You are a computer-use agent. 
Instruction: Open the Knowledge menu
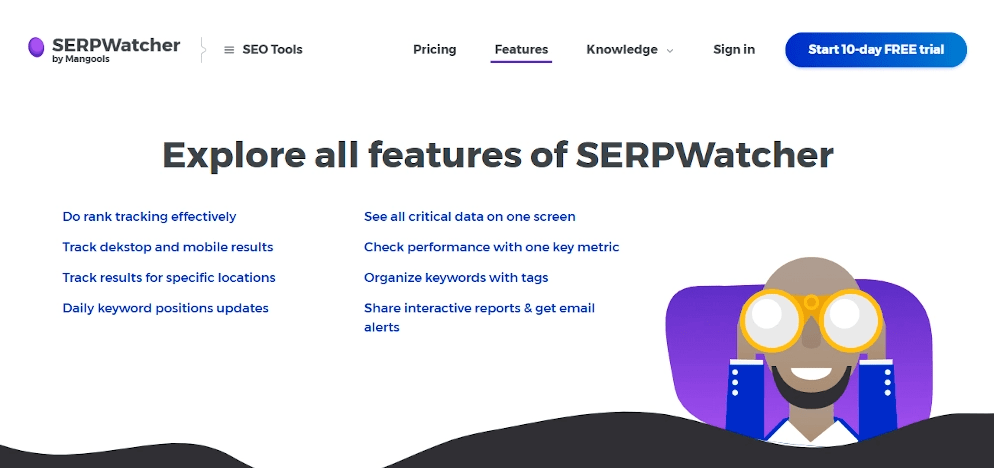point(622,49)
